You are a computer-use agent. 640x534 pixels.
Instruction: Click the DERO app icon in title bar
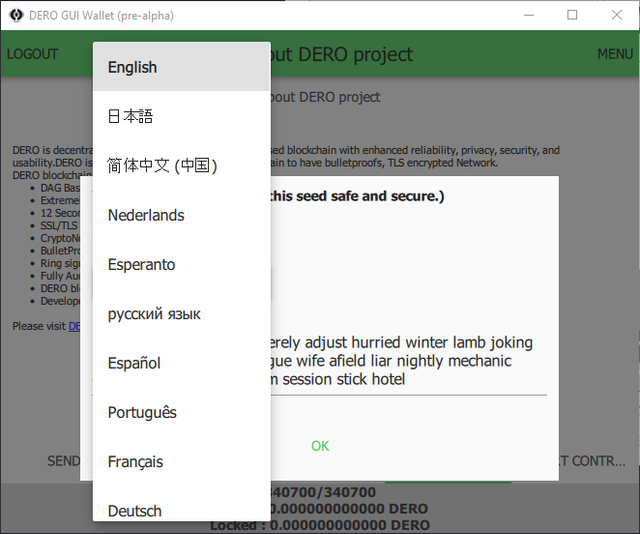(16, 15)
